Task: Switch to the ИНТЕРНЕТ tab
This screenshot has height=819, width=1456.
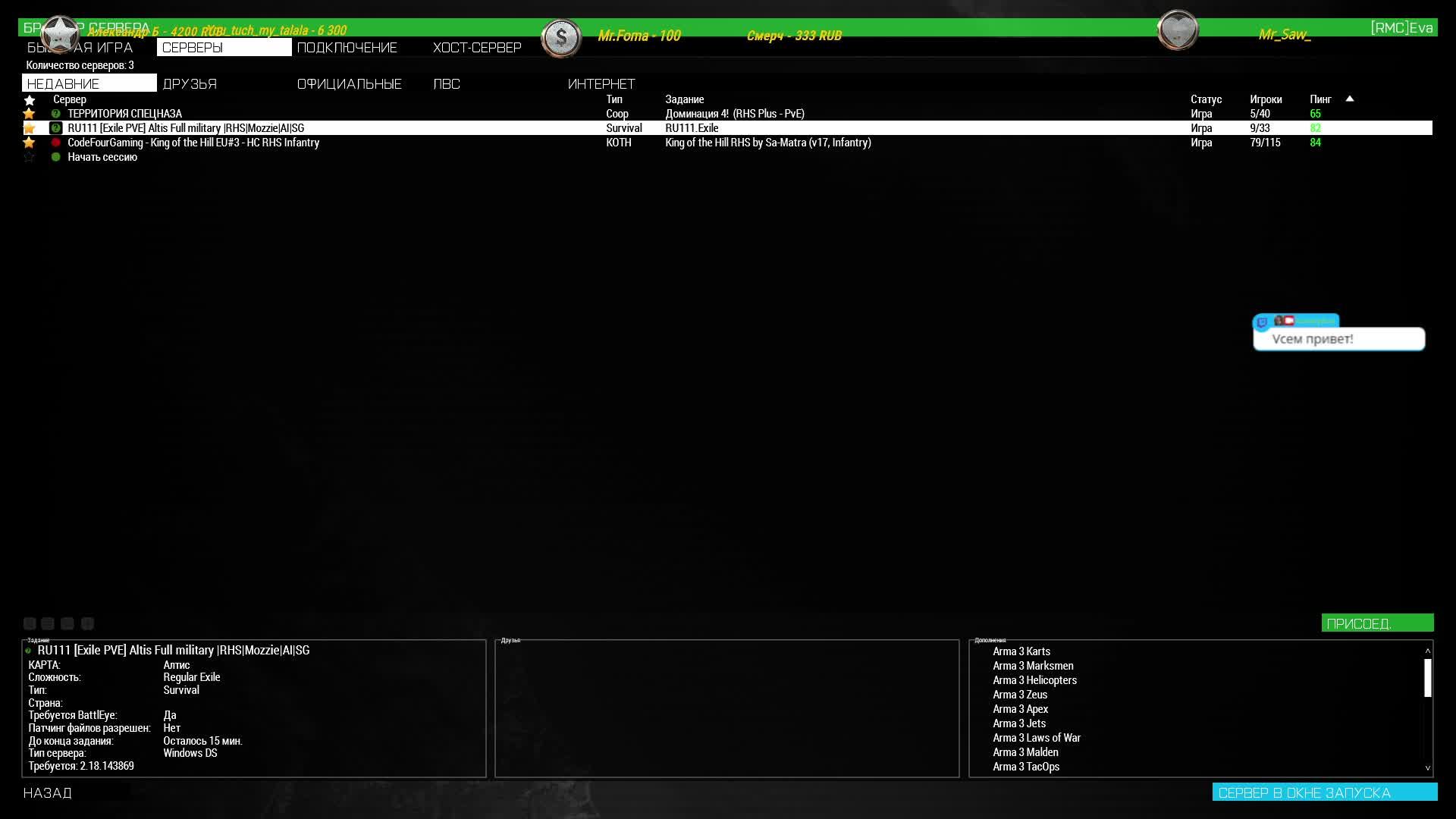Action: 601,84
